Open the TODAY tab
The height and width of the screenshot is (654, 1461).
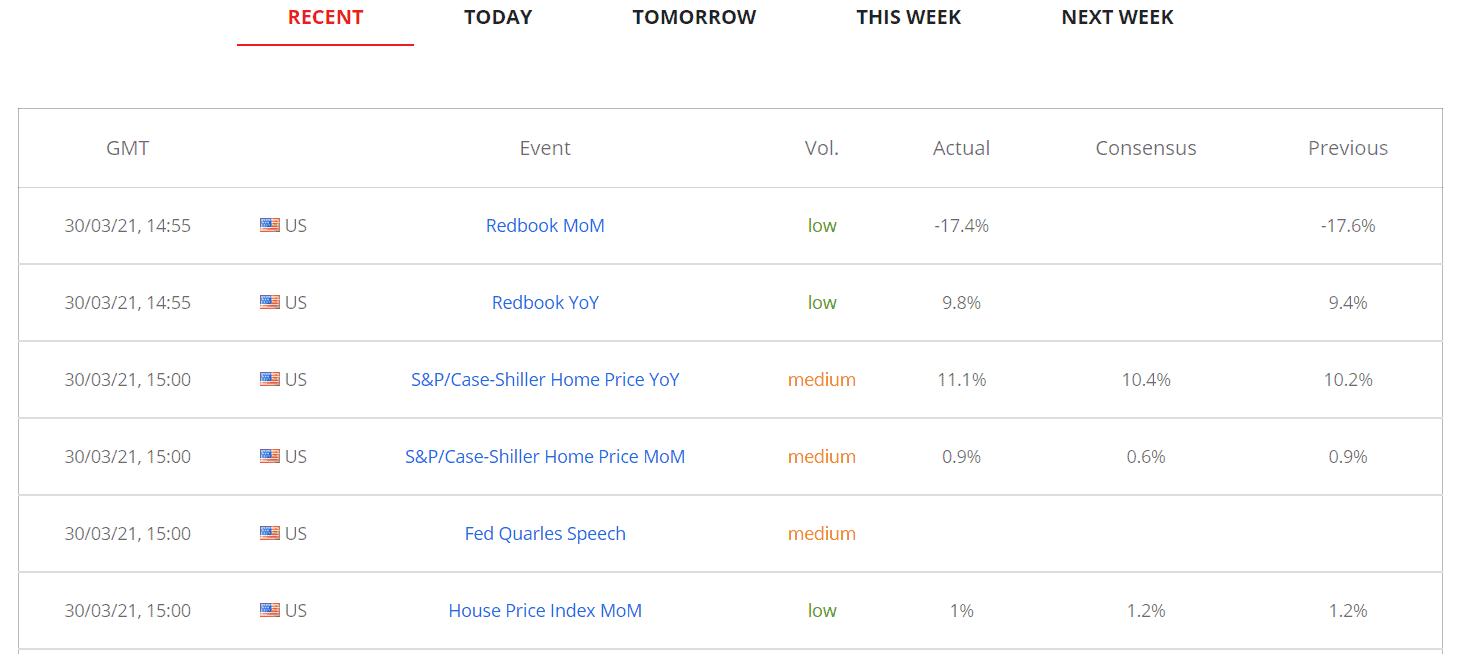coord(498,18)
